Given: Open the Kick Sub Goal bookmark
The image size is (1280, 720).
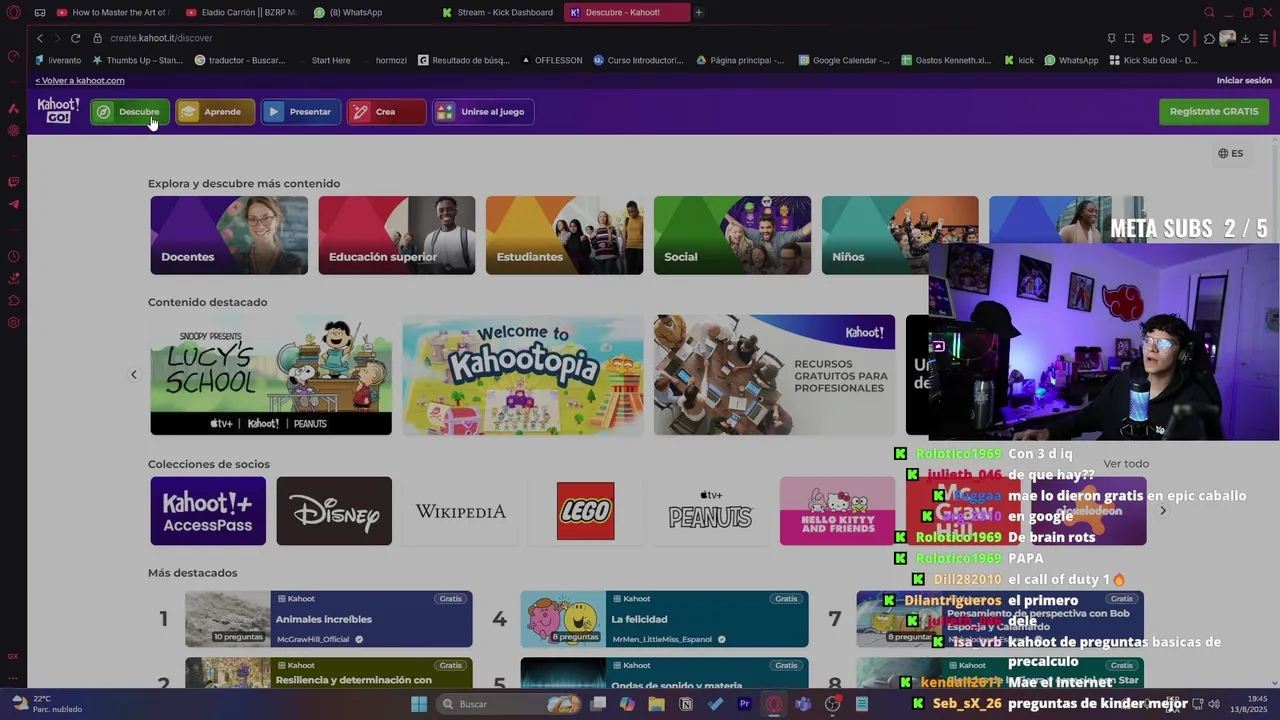Looking at the screenshot, I should click(1153, 60).
